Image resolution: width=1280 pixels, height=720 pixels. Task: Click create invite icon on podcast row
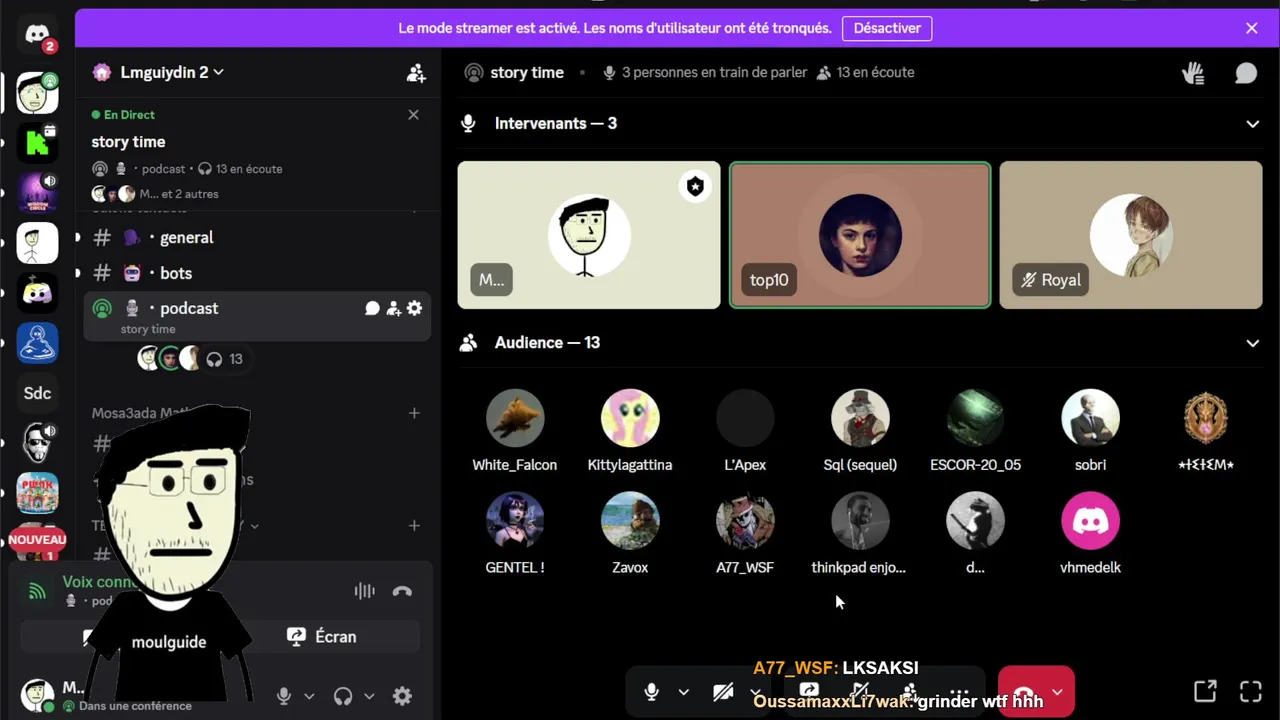pyautogui.click(x=393, y=308)
